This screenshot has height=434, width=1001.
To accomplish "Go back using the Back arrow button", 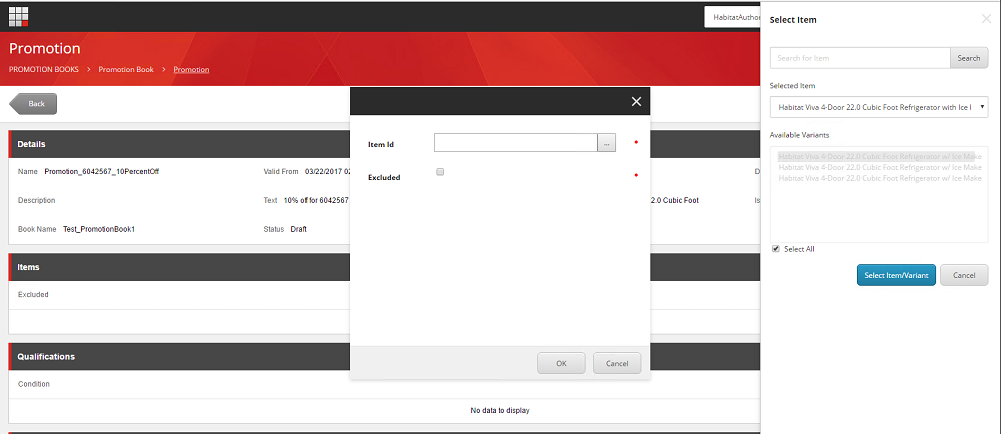I will (33, 103).
